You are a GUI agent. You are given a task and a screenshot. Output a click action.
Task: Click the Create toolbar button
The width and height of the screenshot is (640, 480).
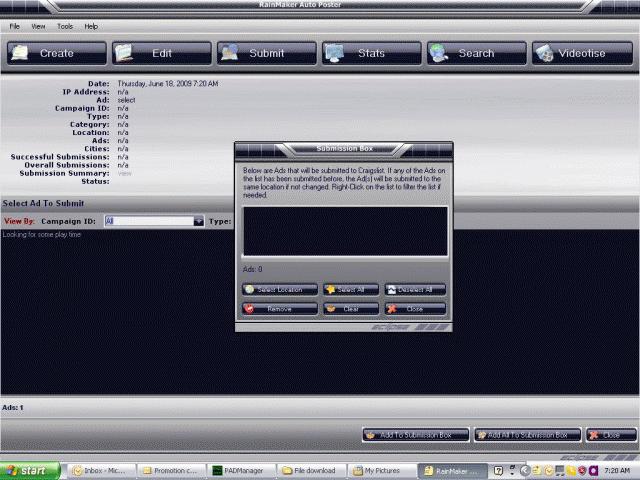pos(57,53)
